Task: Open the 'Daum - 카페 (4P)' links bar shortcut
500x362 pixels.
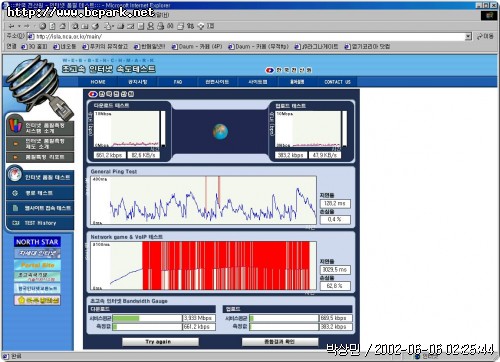Action: (x=197, y=47)
